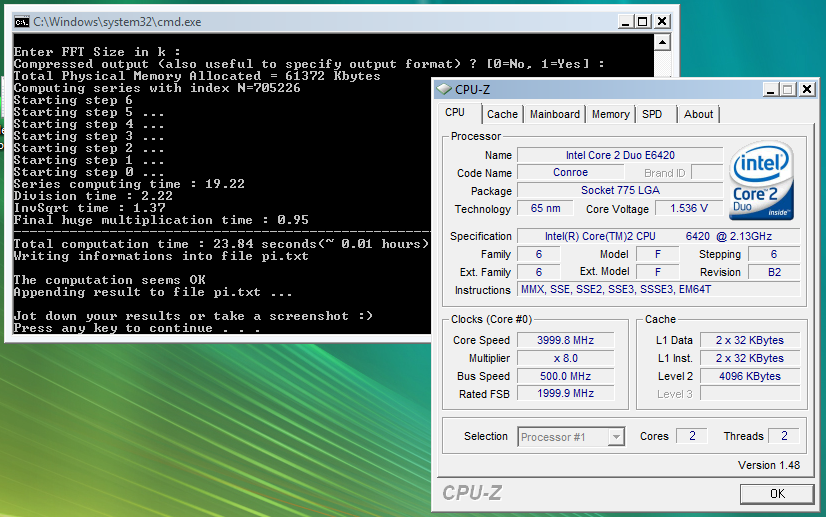Click the Cores count value
The width and height of the screenshot is (826, 517).
coord(692,436)
